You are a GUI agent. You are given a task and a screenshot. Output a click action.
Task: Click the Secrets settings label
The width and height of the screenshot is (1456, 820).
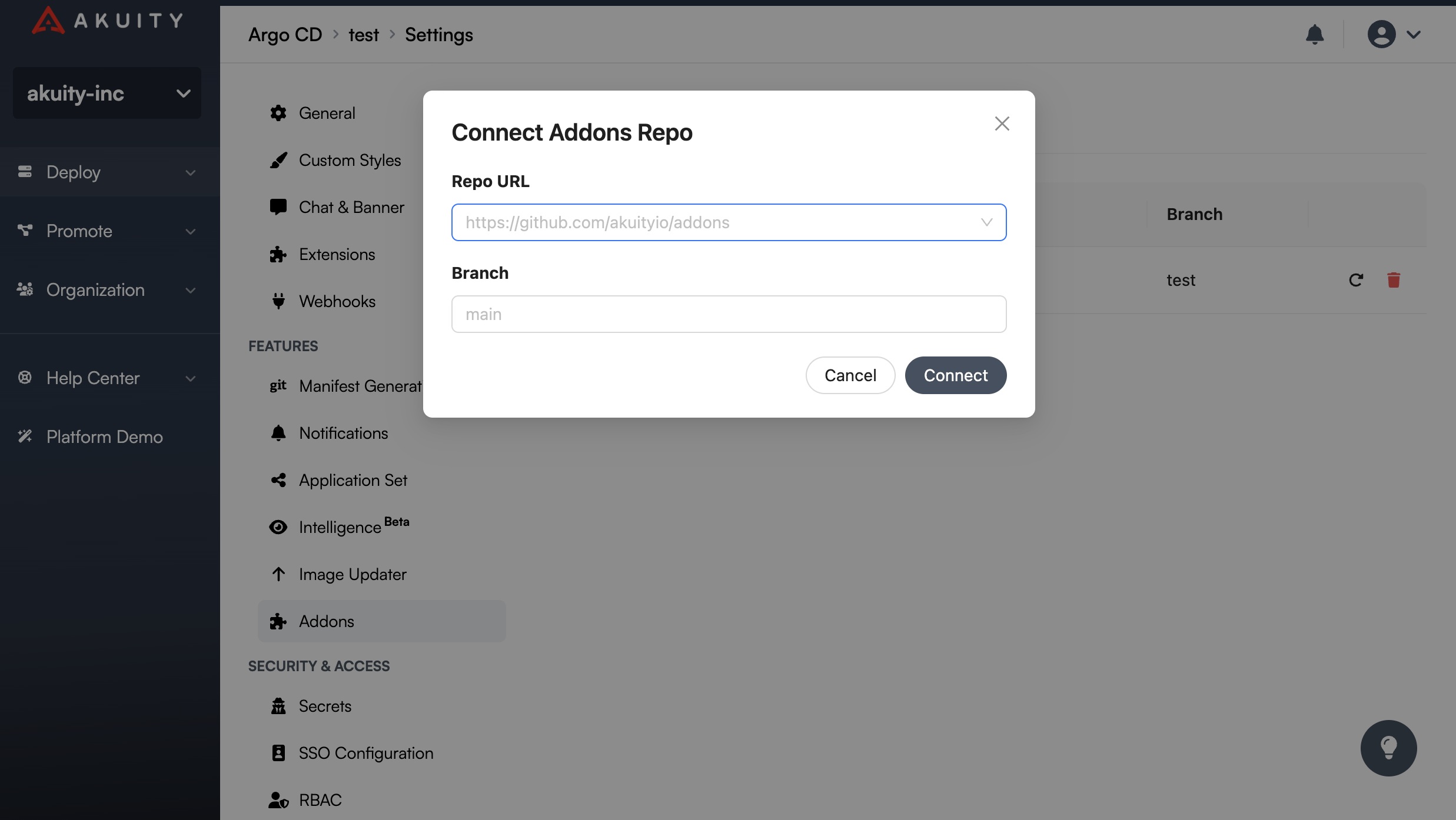pyautogui.click(x=325, y=706)
